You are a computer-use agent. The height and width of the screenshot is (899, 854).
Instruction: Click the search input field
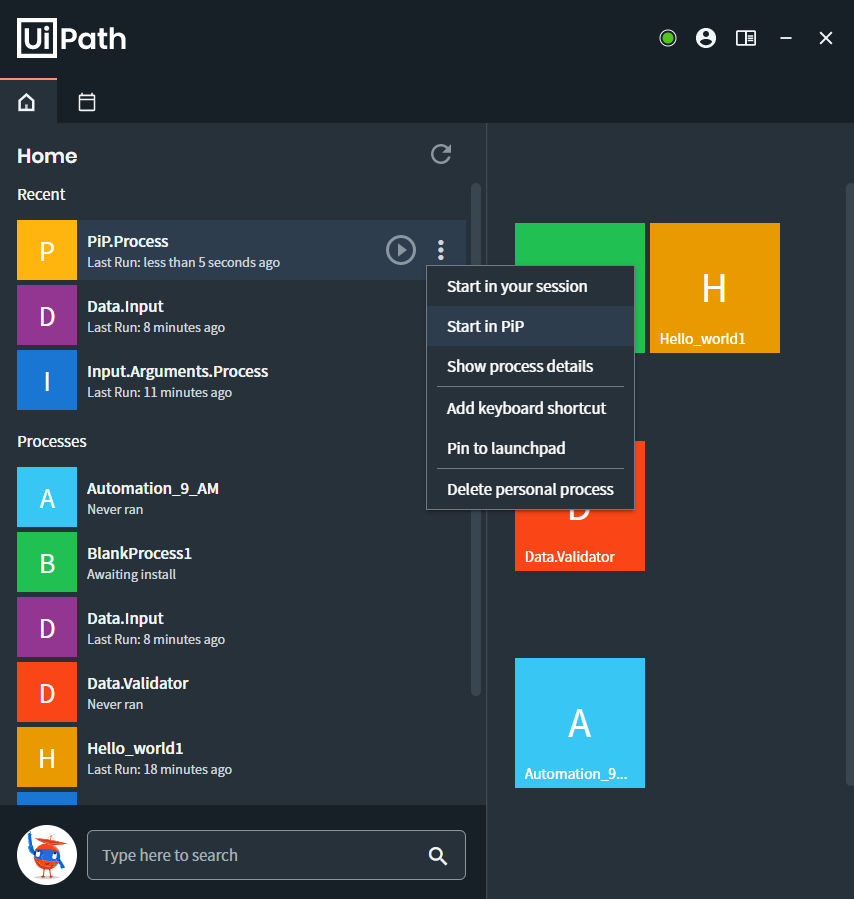255,855
